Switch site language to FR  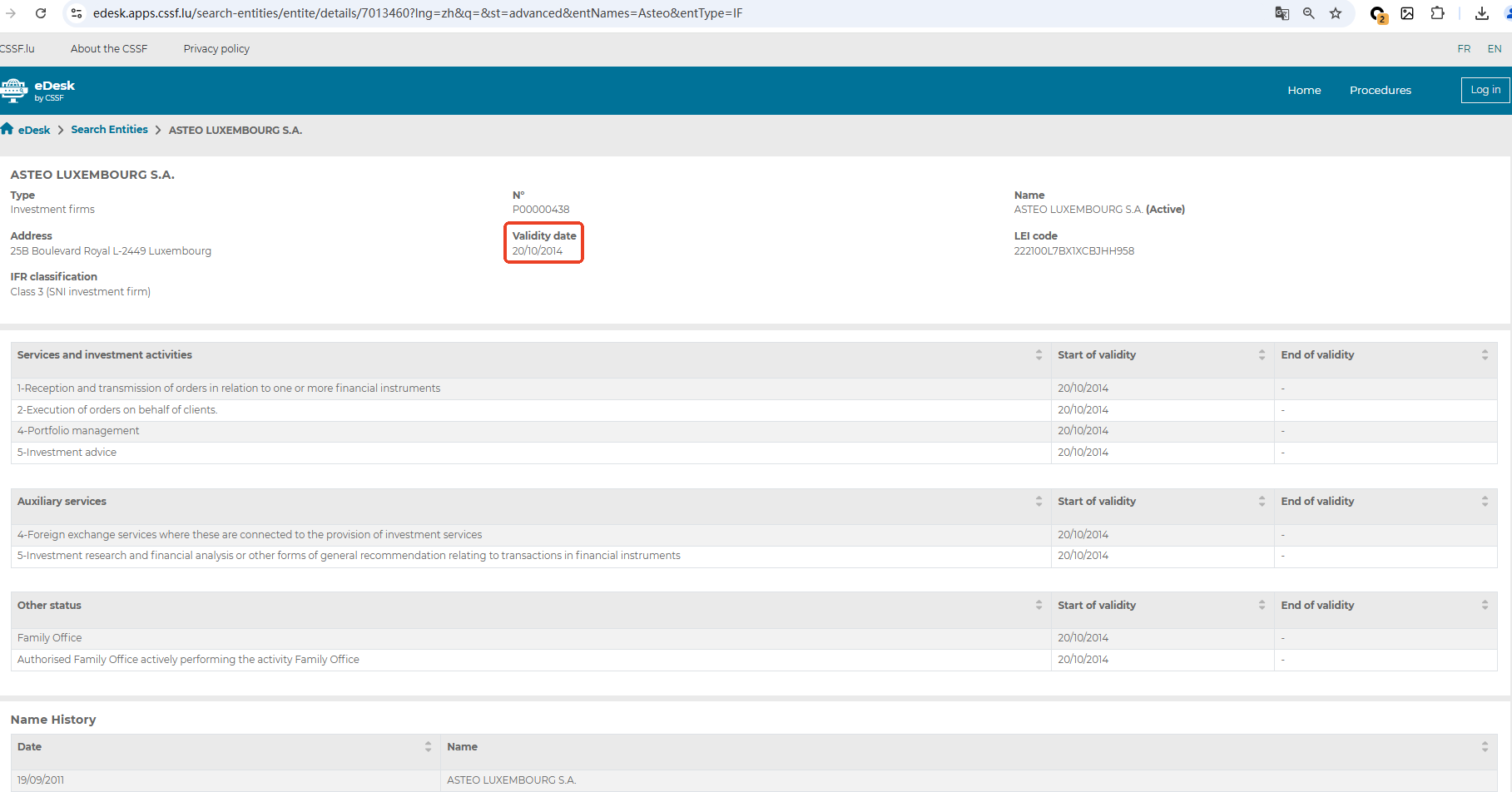(1464, 49)
